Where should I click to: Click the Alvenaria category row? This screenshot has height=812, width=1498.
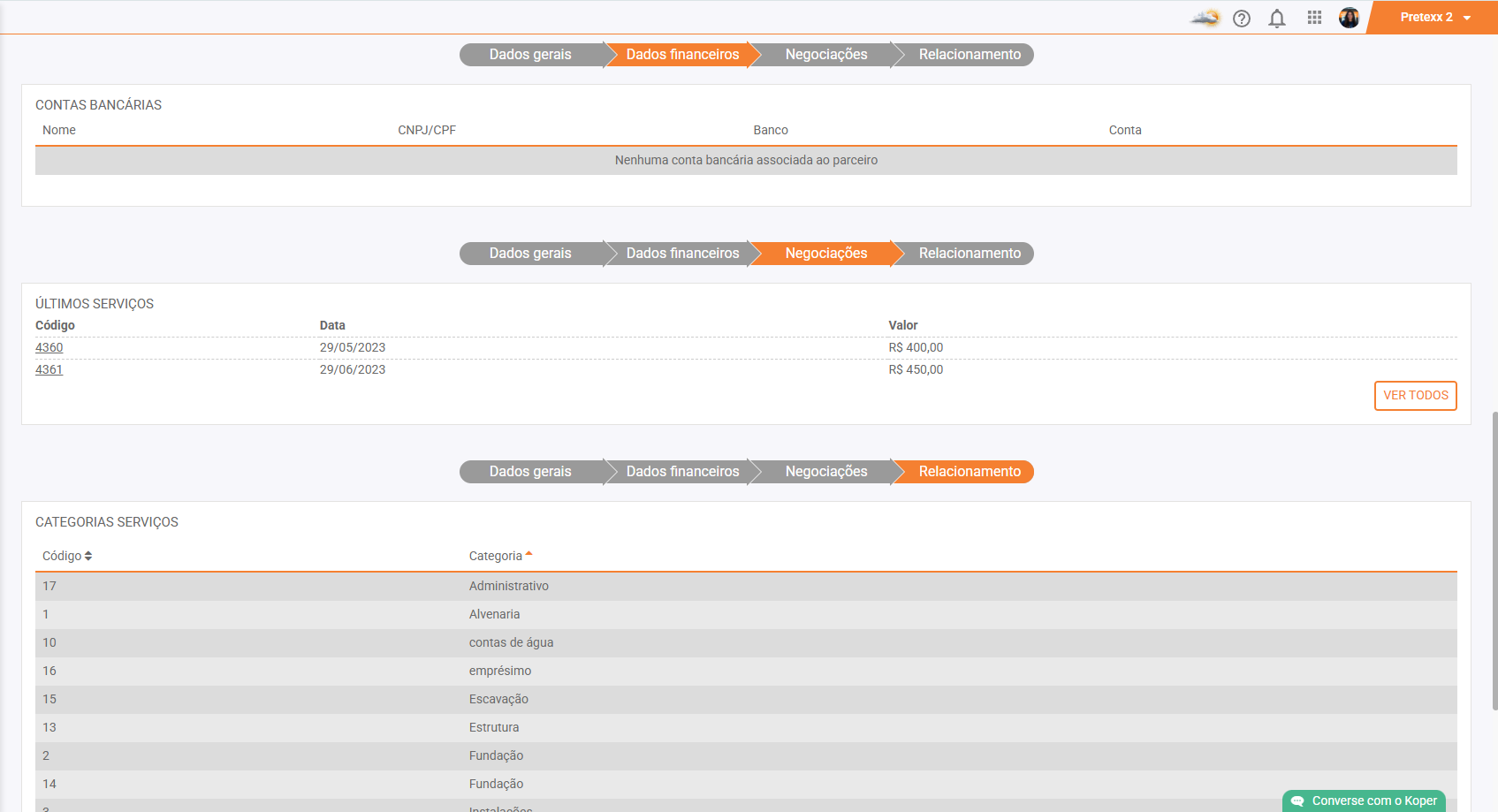point(746,615)
